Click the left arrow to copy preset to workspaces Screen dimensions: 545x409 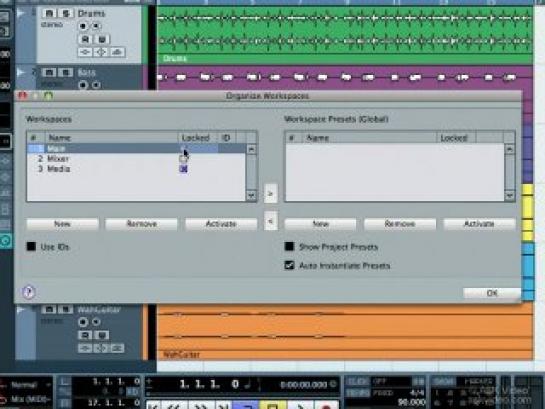pos(271,221)
